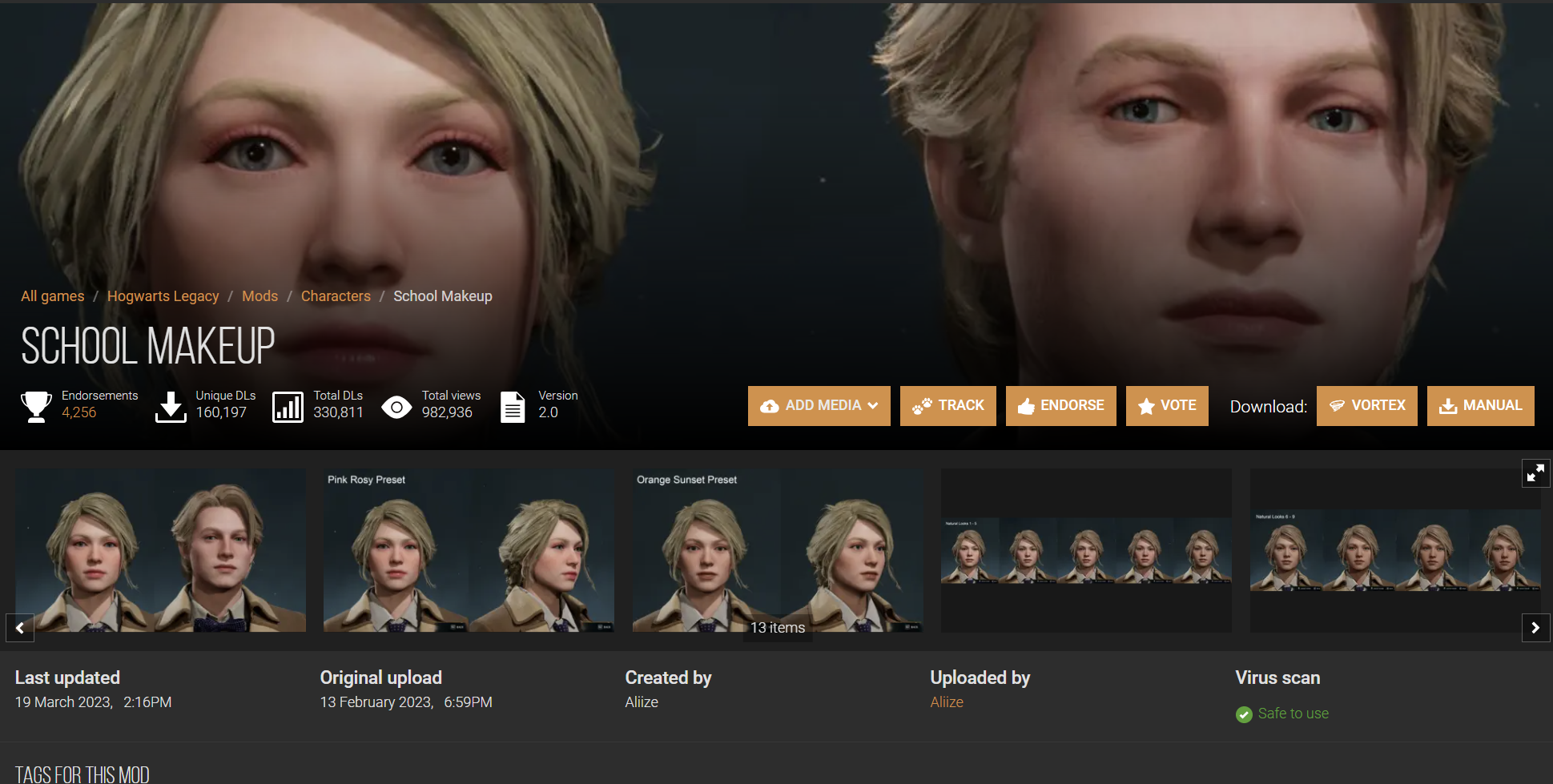Select the Safe to use virus scan text
Viewport: 1553px width, 784px height.
tap(1293, 714)
